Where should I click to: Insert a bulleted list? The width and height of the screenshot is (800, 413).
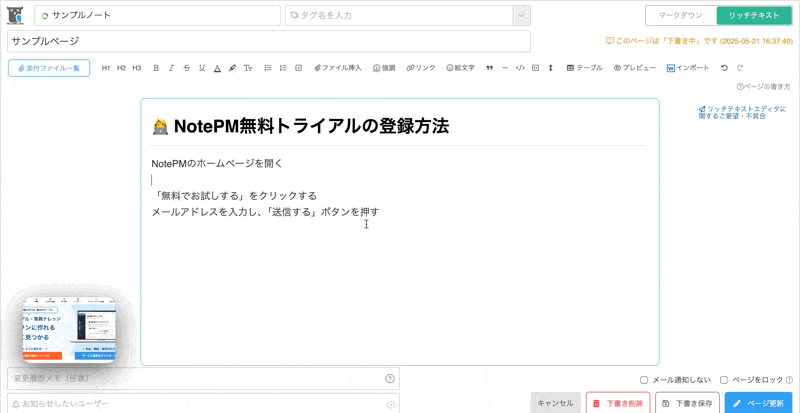pos(267,68)
